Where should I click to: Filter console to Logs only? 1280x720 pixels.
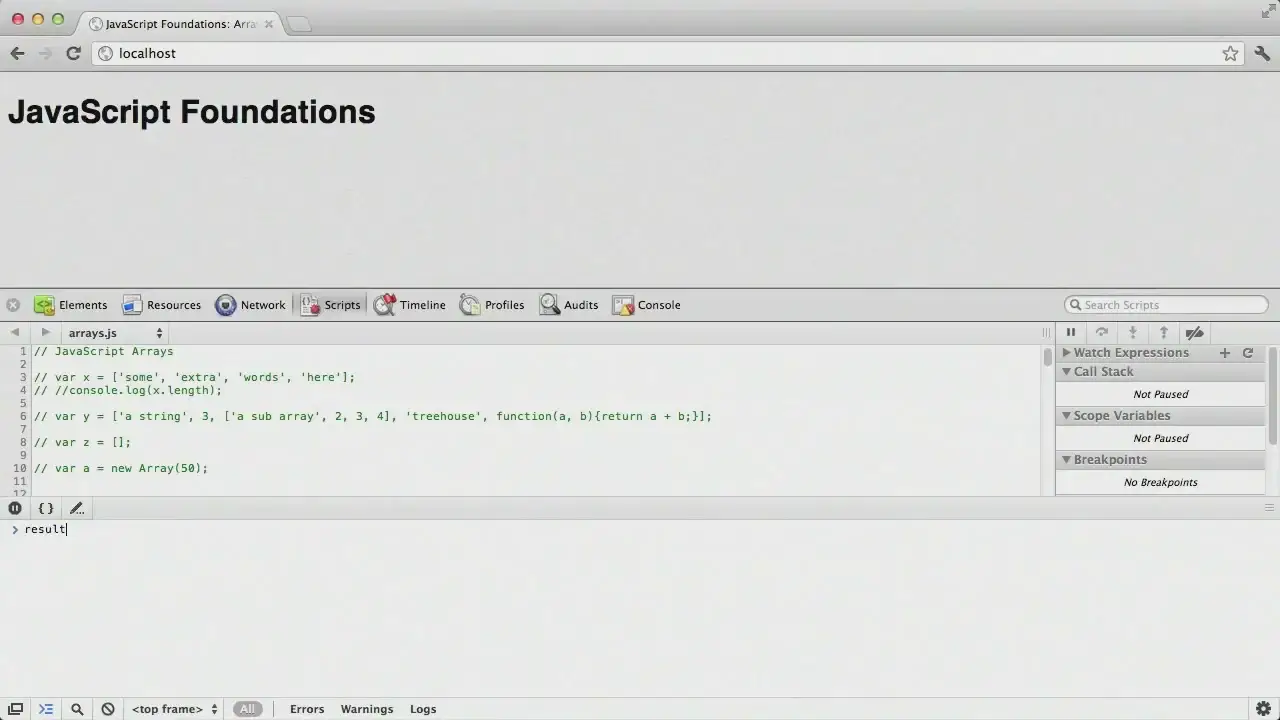tap(423, 709)
